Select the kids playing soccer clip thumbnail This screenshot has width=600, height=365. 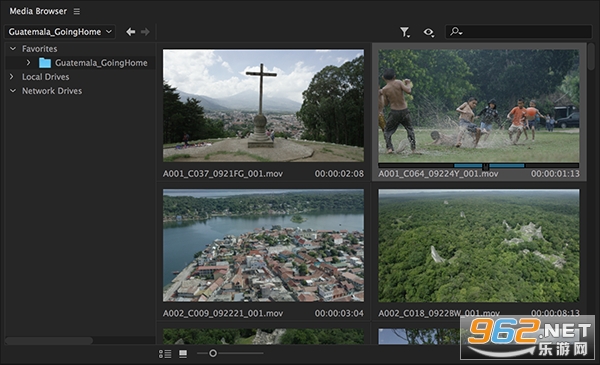(478, 106)
